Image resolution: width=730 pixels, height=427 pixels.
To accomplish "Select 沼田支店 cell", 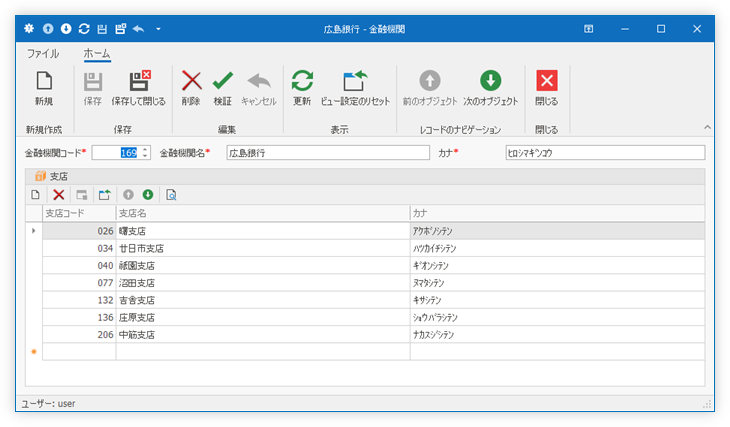I will [x=263, y=283].
